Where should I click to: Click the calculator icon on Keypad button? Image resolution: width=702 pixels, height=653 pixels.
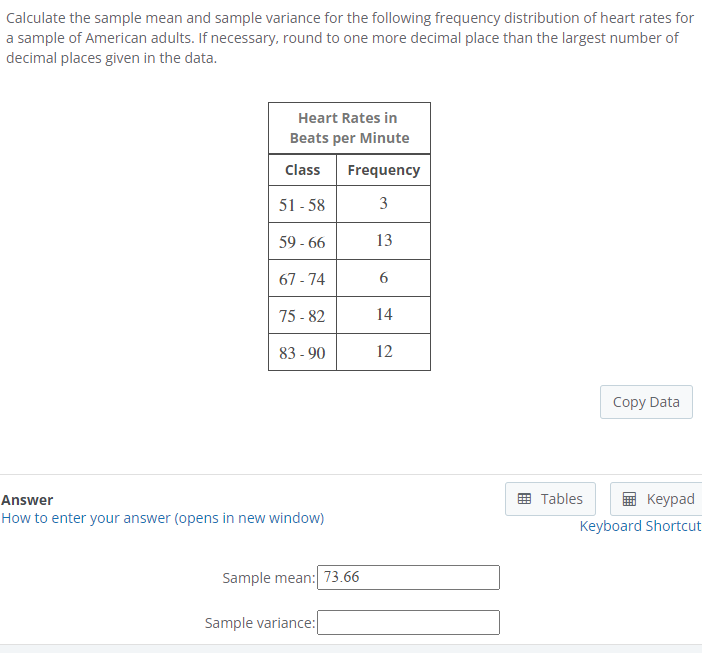pos(629,499)
